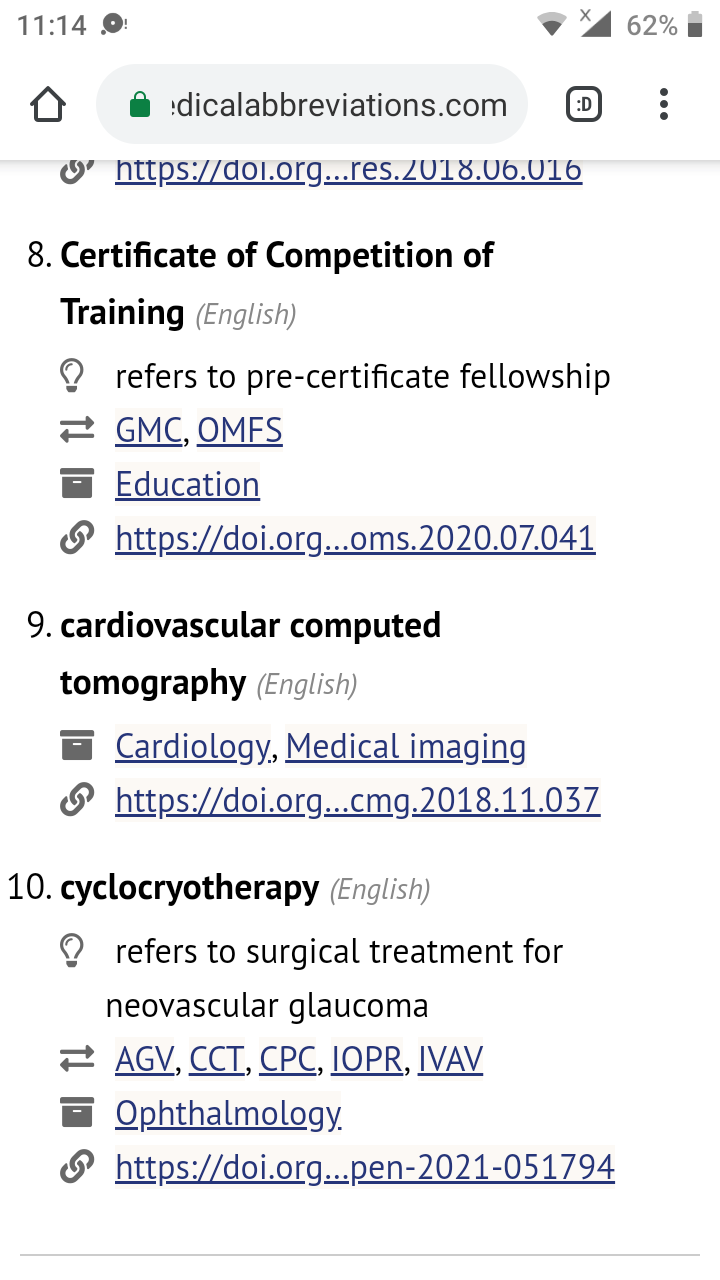This screenshot has width=720, height=1280.
Task: Tap the green padlock security icon
Action: pyautogui.click(x=140, y=105)
